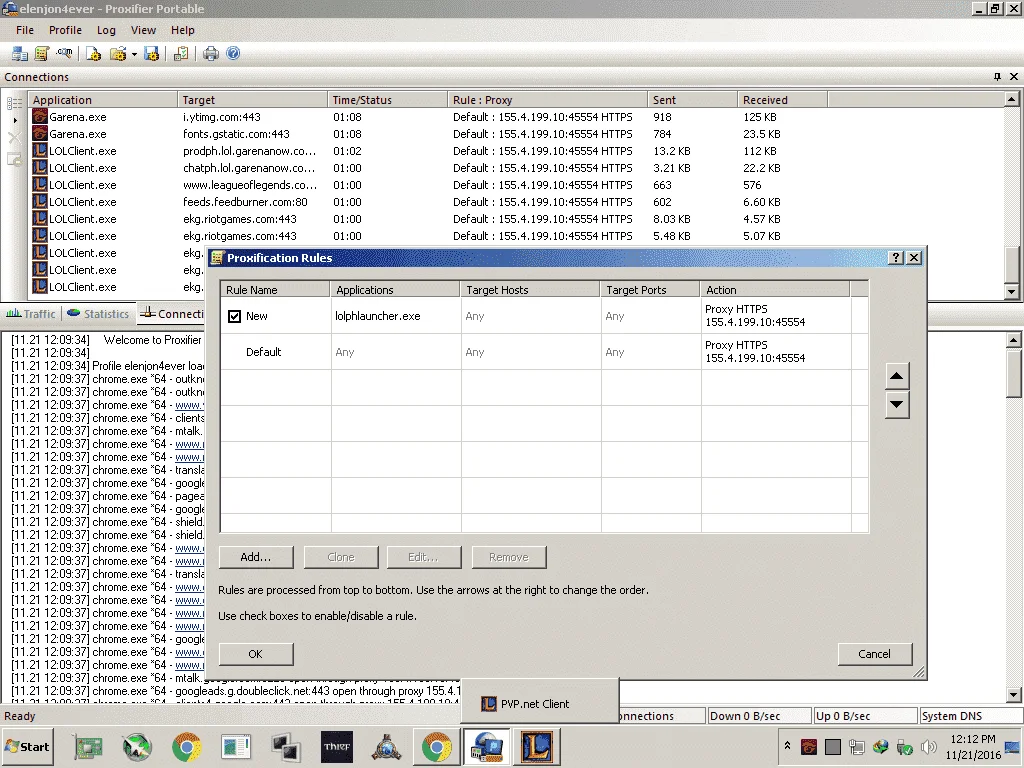The image size is (1024, 768).
Task: Click the clipboard checklist toolbar icon
Action: pos(181,54)
